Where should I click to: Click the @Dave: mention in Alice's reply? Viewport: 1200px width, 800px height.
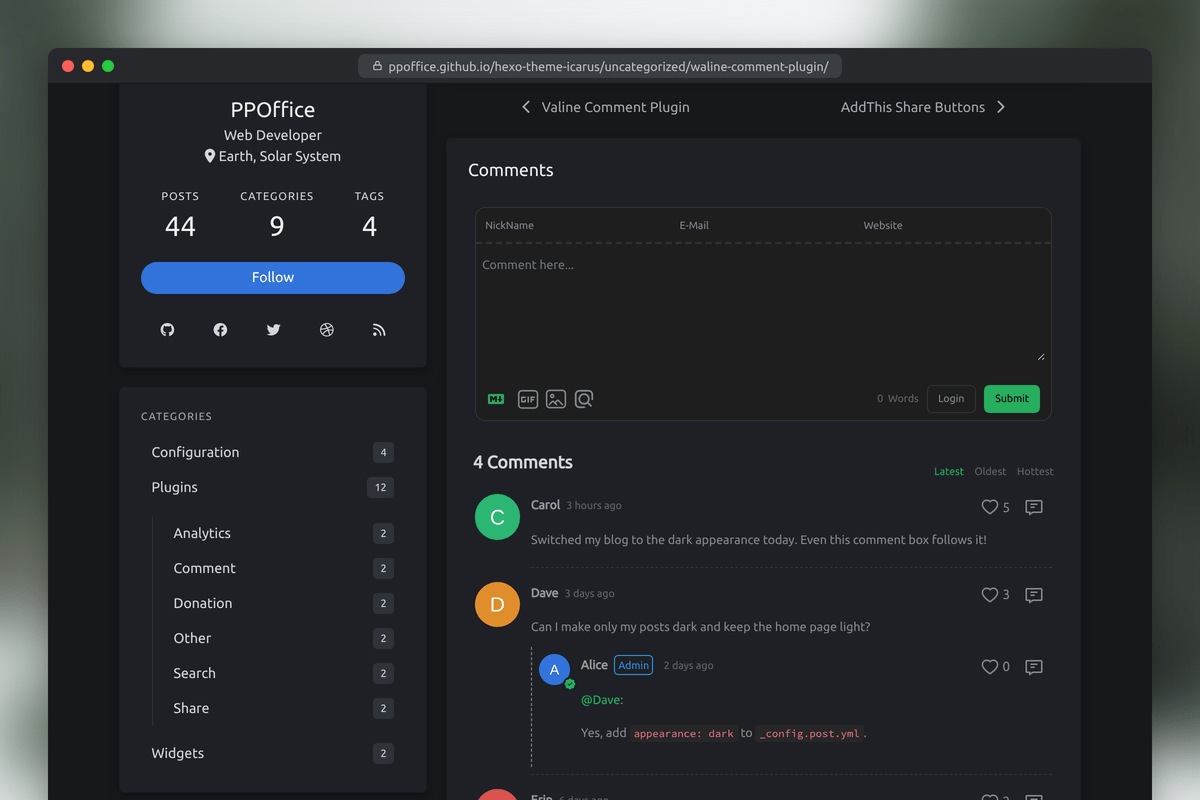tap(602, 700)
